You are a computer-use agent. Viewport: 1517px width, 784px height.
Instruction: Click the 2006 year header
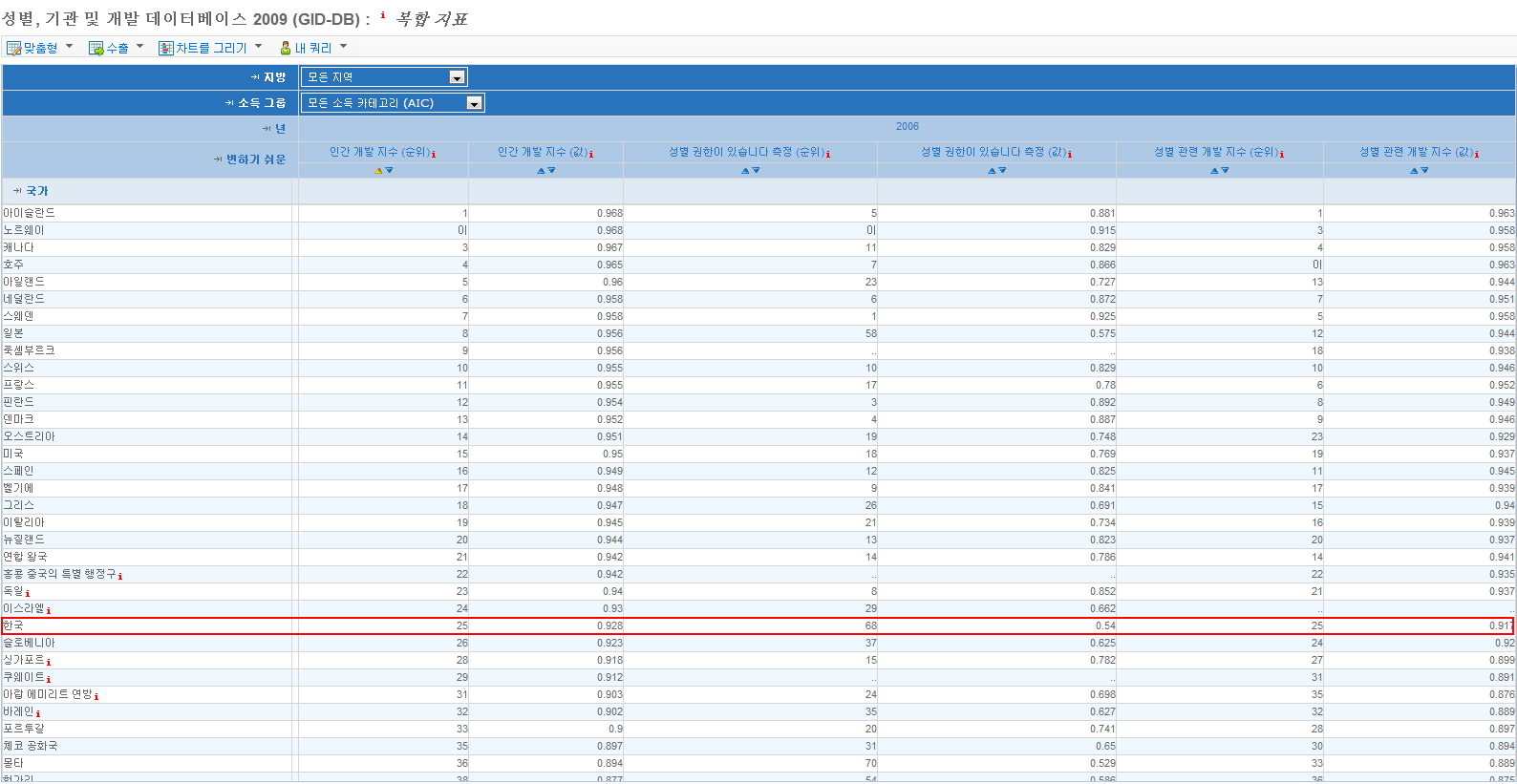pyautogui.click(x=908, y=126)
